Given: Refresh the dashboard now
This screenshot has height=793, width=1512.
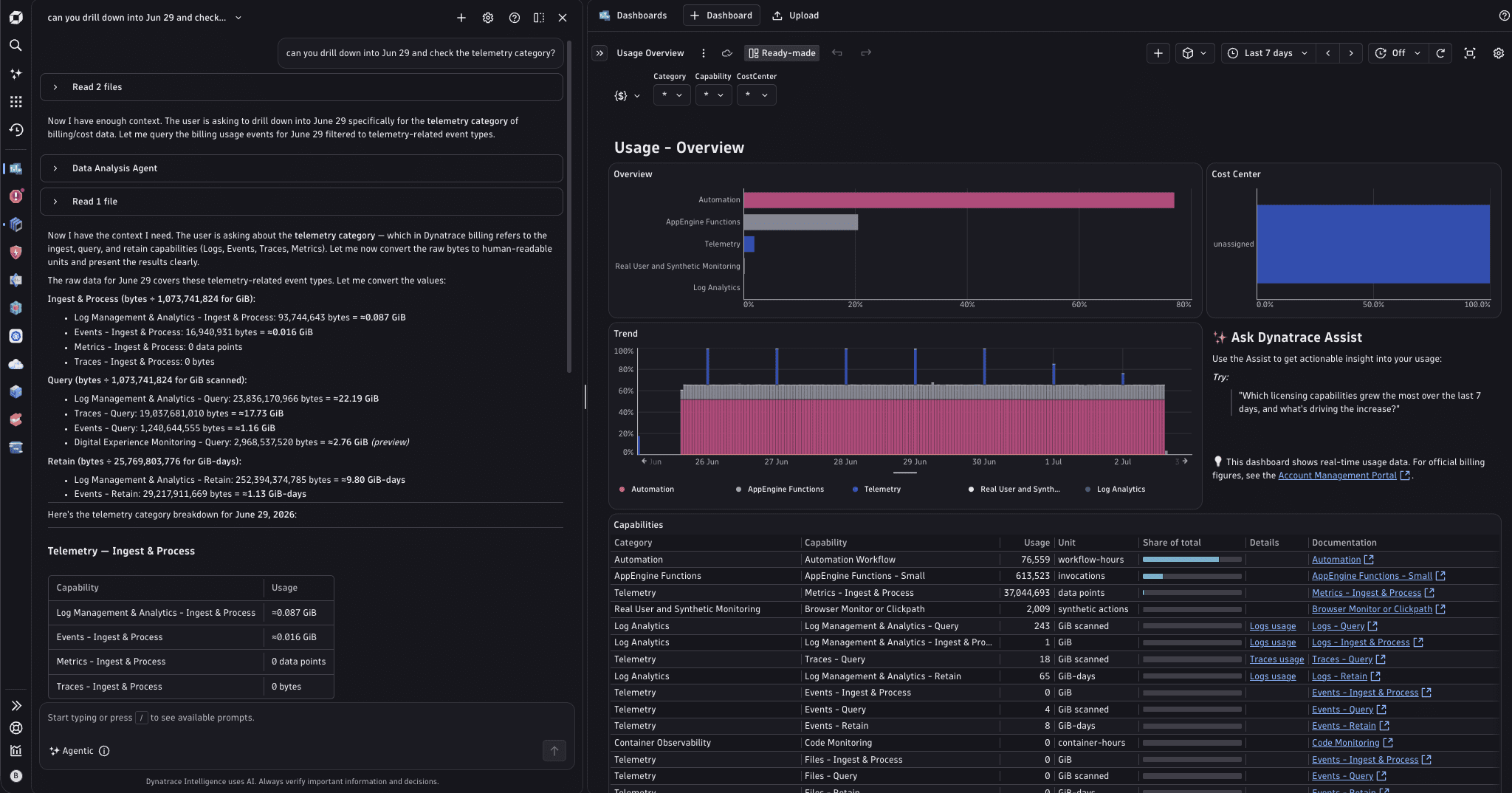Looking at the screenshot, I should [x=1440, y=53].
